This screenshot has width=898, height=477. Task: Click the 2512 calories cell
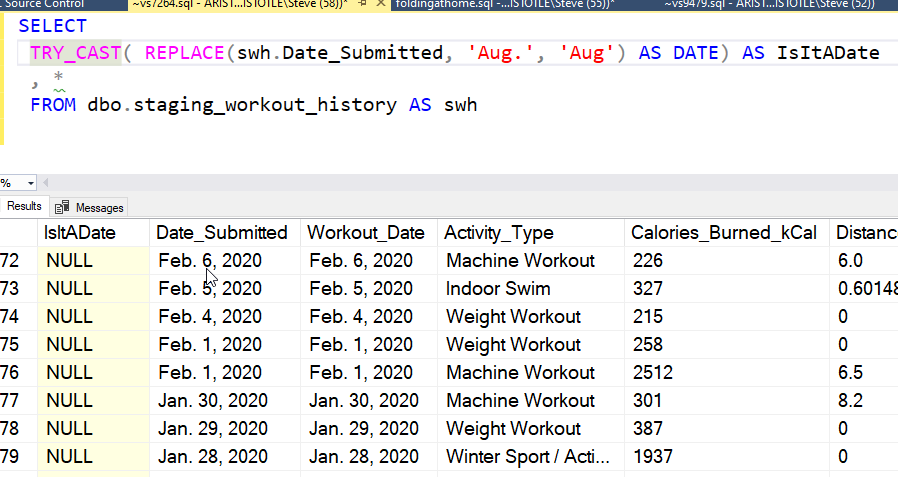point(653,373)
